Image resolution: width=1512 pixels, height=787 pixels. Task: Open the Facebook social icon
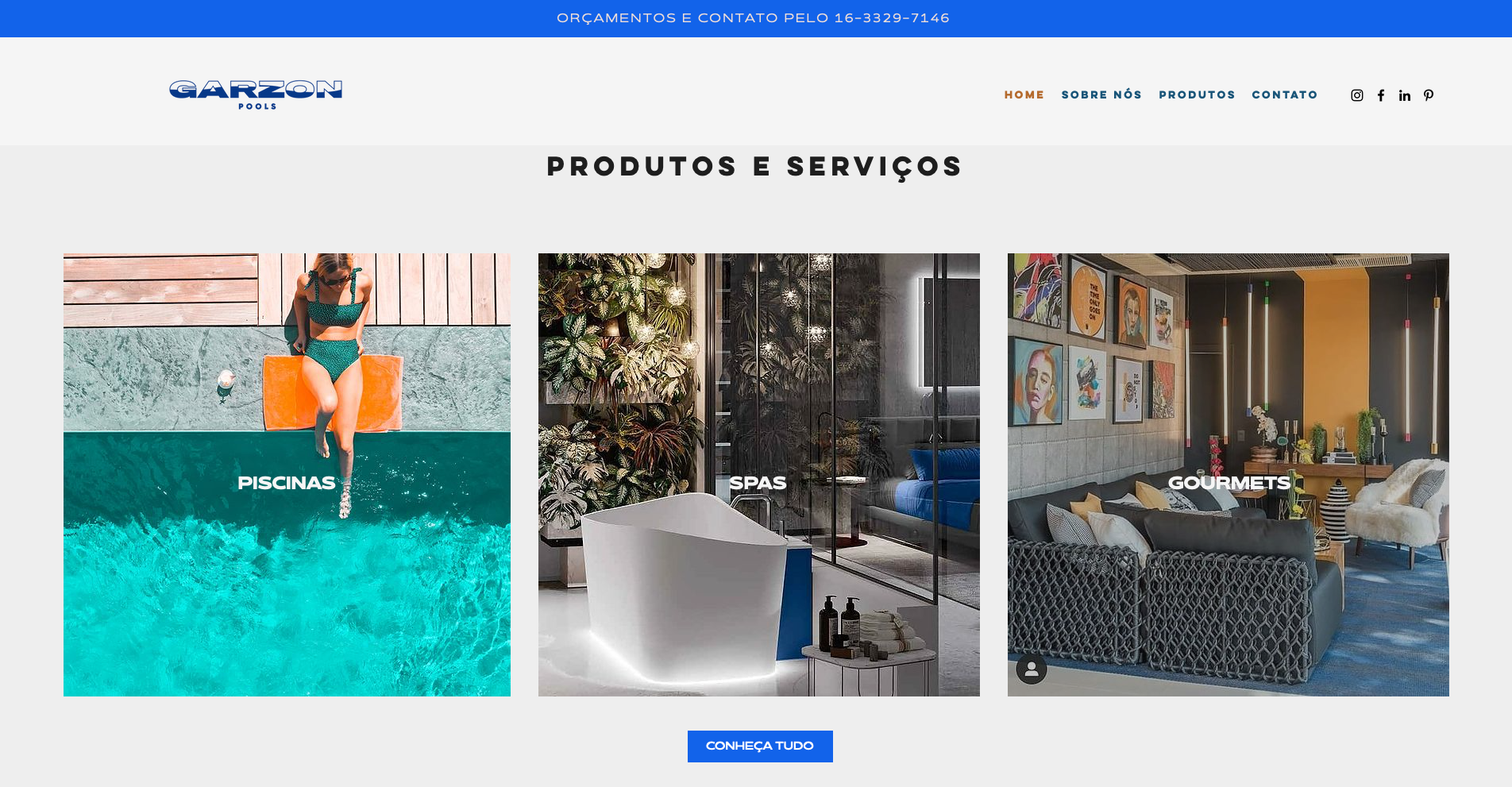tap(1381, 95)
